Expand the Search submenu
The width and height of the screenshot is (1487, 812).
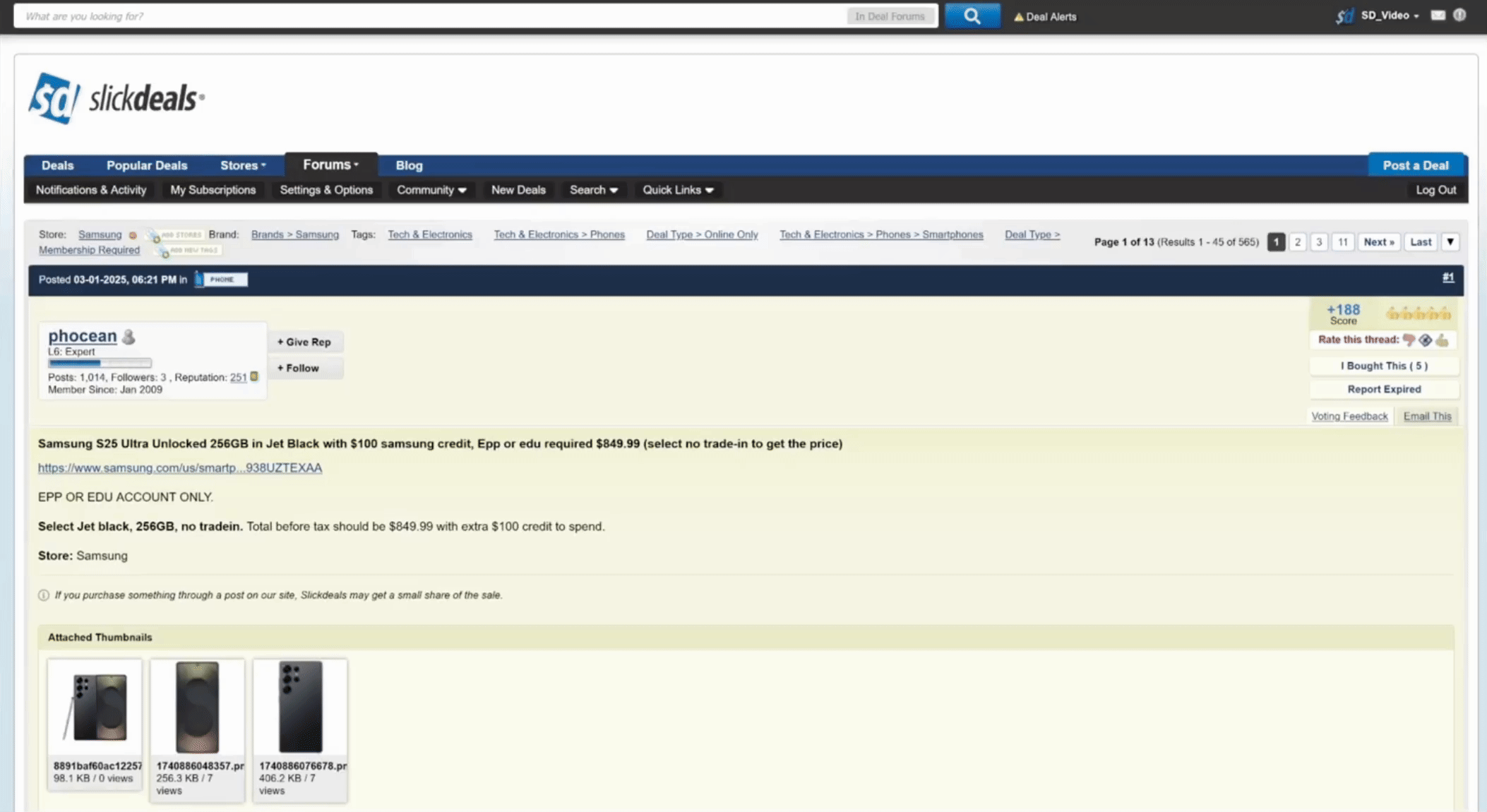(x=594, y=190)
